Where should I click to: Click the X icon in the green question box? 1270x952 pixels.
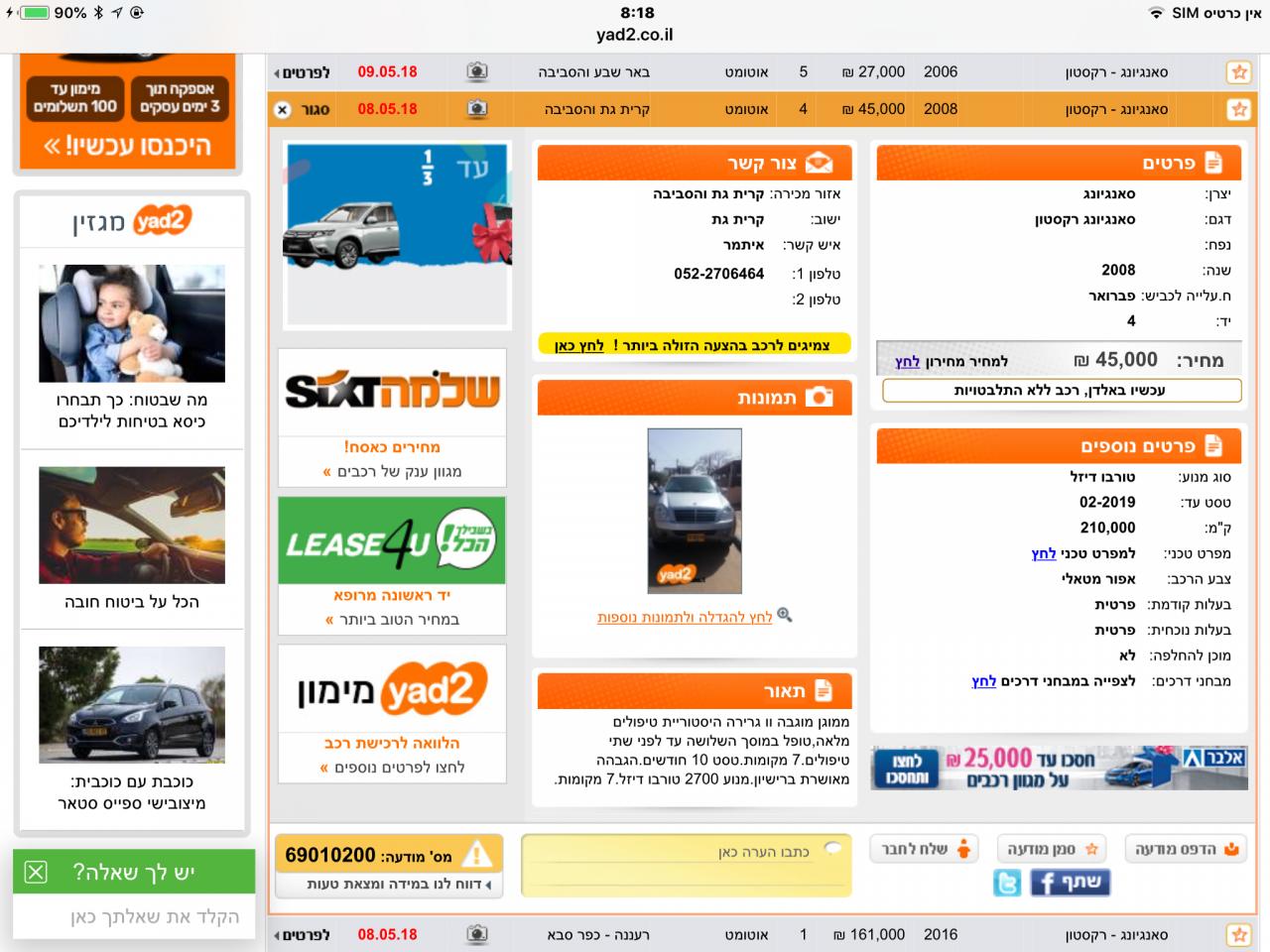36,872
